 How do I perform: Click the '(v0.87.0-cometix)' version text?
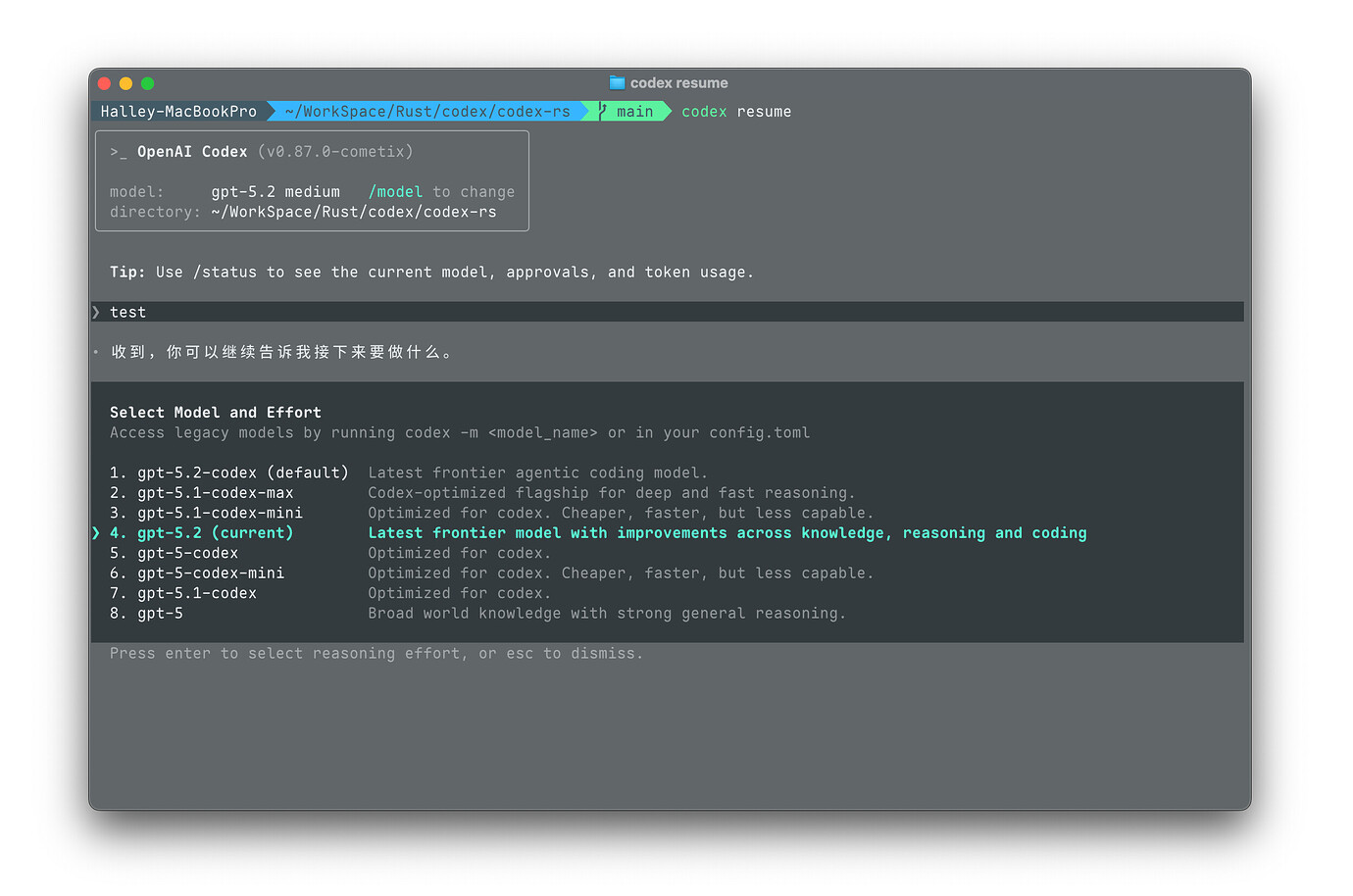point(335,152)
